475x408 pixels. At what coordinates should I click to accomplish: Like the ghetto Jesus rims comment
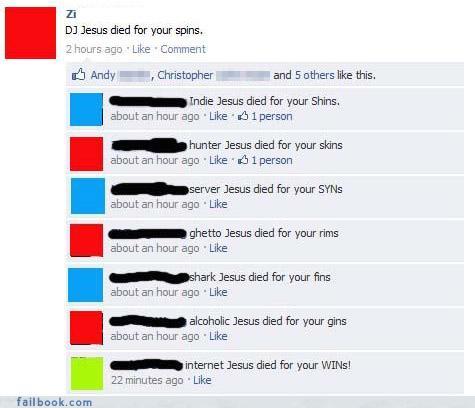pos(218,248)
